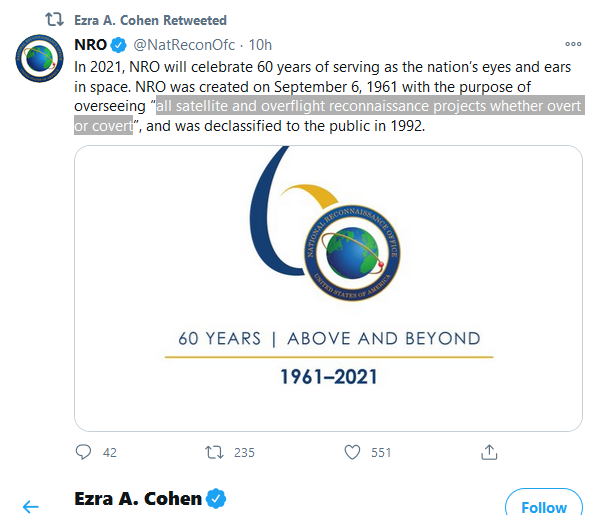The image size is (598, 515).
Task: Click Ezra A. Cohen's verified badge
Action: point(216,499)
